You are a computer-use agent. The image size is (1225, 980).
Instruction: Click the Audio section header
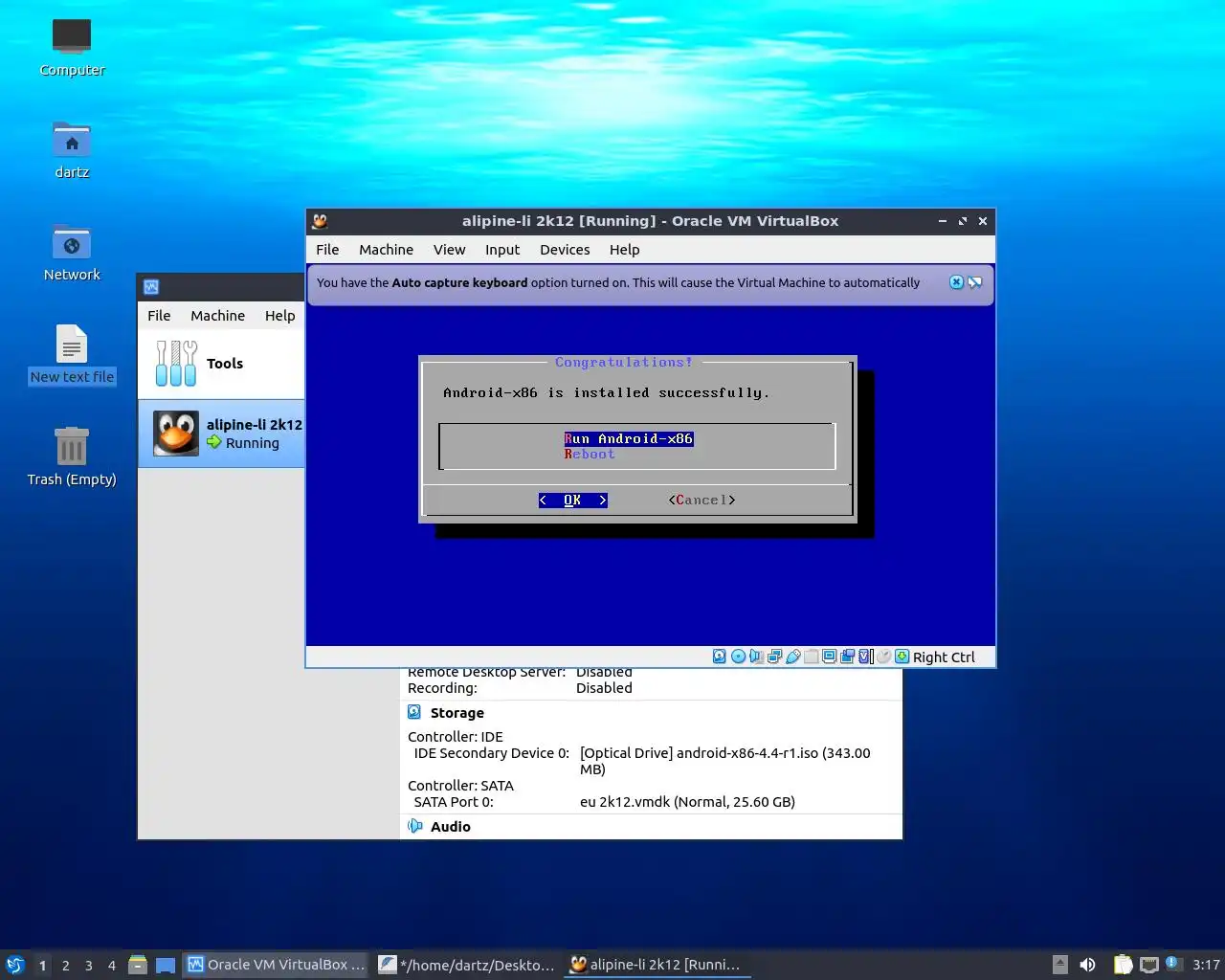[451, 827]
